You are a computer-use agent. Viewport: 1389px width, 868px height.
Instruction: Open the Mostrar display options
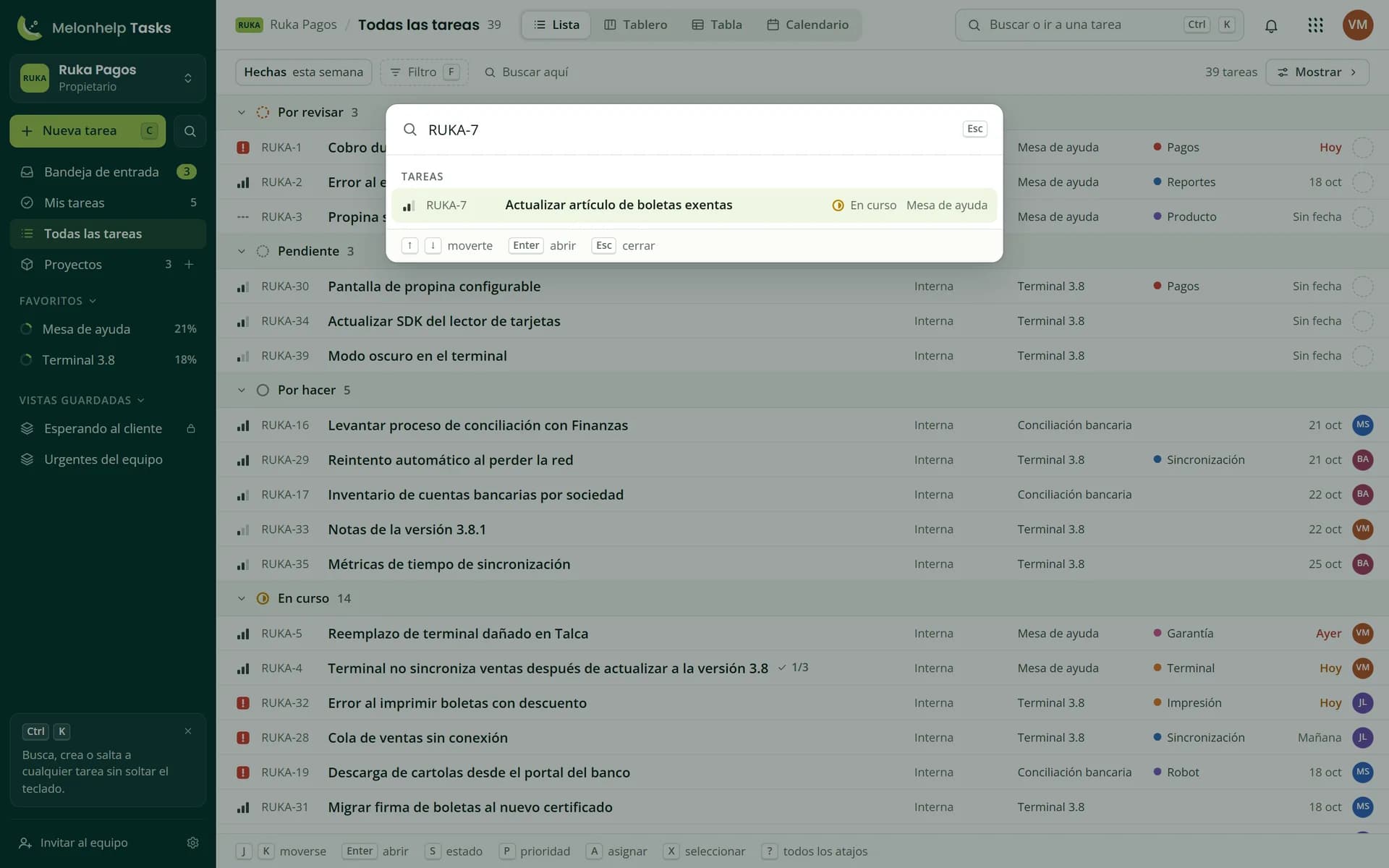[1317, 72]
